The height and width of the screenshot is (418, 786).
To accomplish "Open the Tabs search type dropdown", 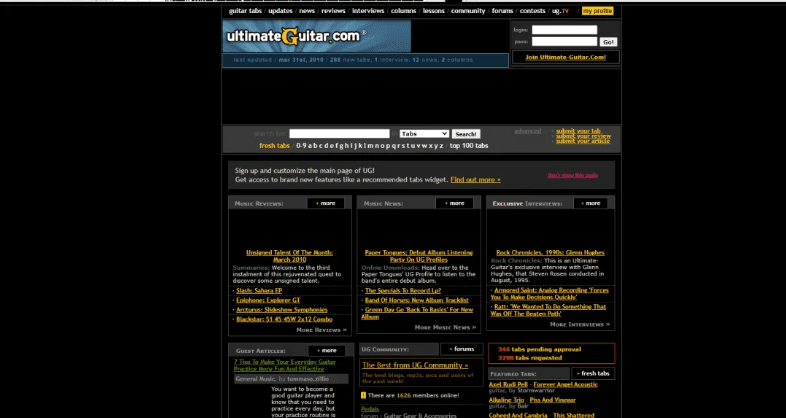I will pos(424,134).
